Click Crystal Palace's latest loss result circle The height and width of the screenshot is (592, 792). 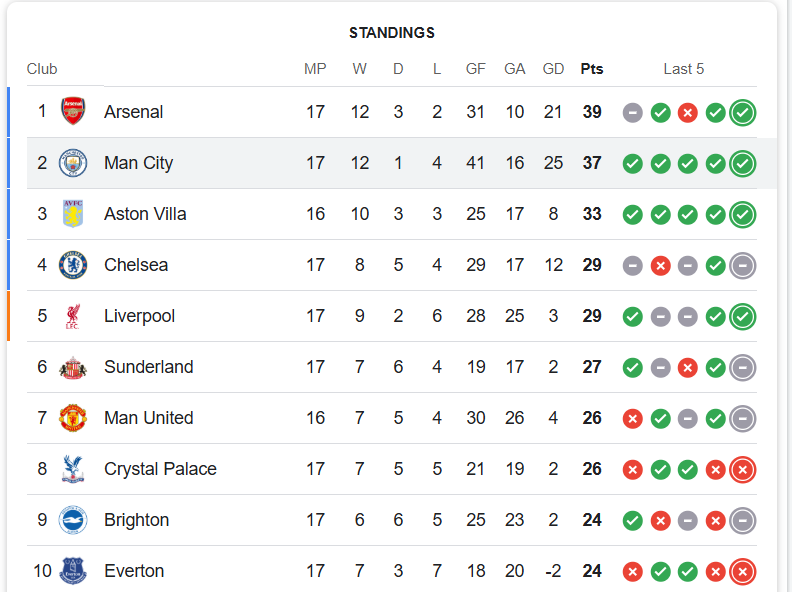point(742,469)
